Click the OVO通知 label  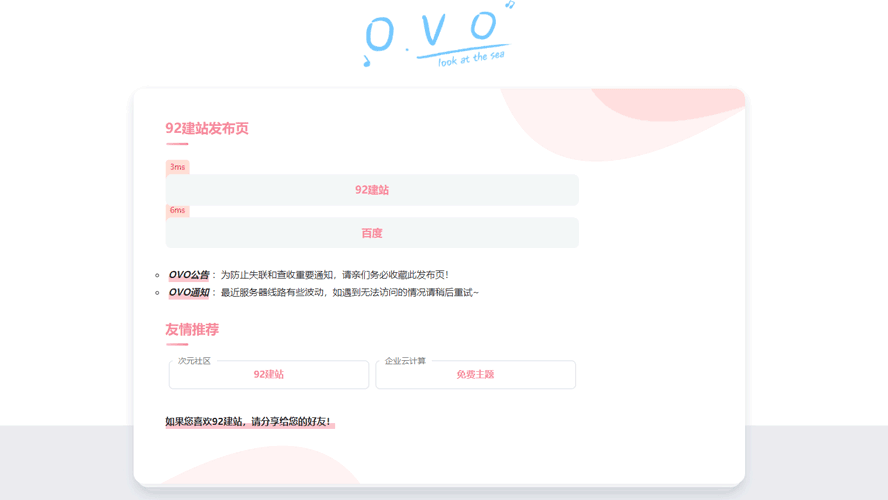click(188, 293)
